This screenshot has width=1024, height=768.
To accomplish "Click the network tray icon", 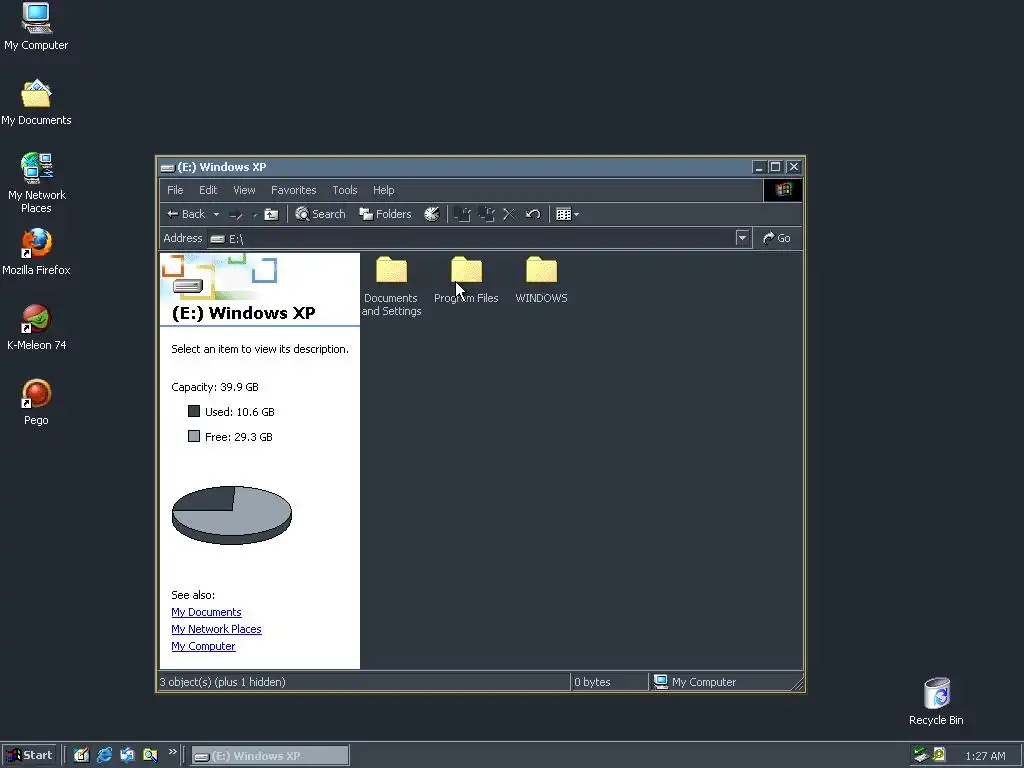I will [921, 755].
